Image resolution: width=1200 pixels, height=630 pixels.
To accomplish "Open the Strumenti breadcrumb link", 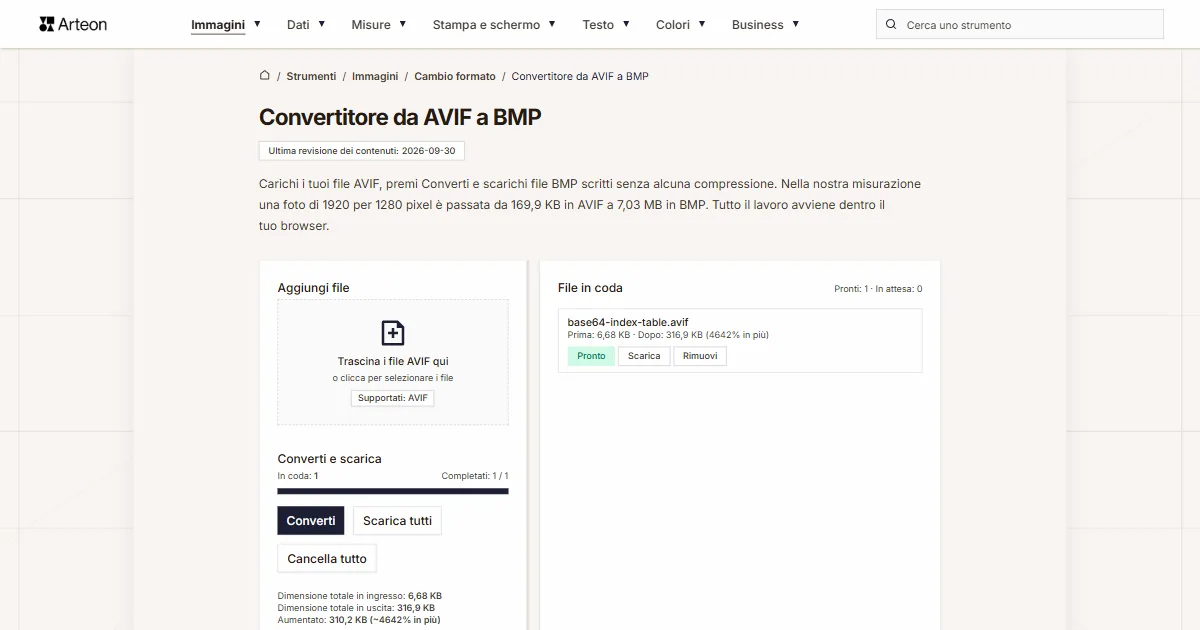I will (x=311, y=76).
